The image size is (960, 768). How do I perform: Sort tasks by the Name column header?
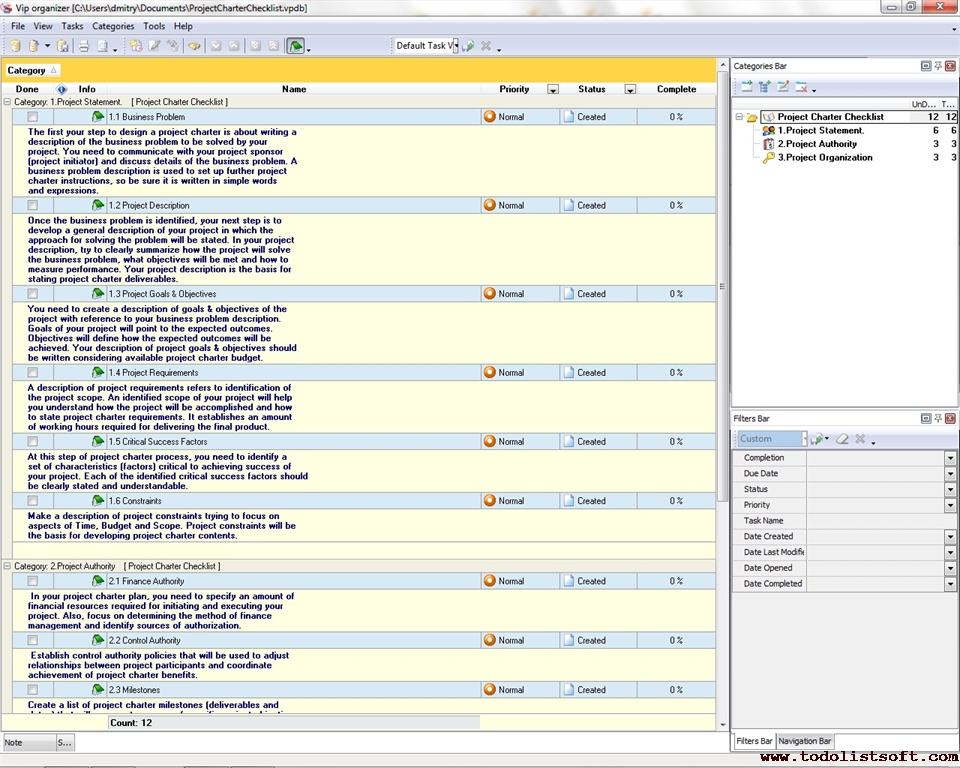(x=294, y=89)
